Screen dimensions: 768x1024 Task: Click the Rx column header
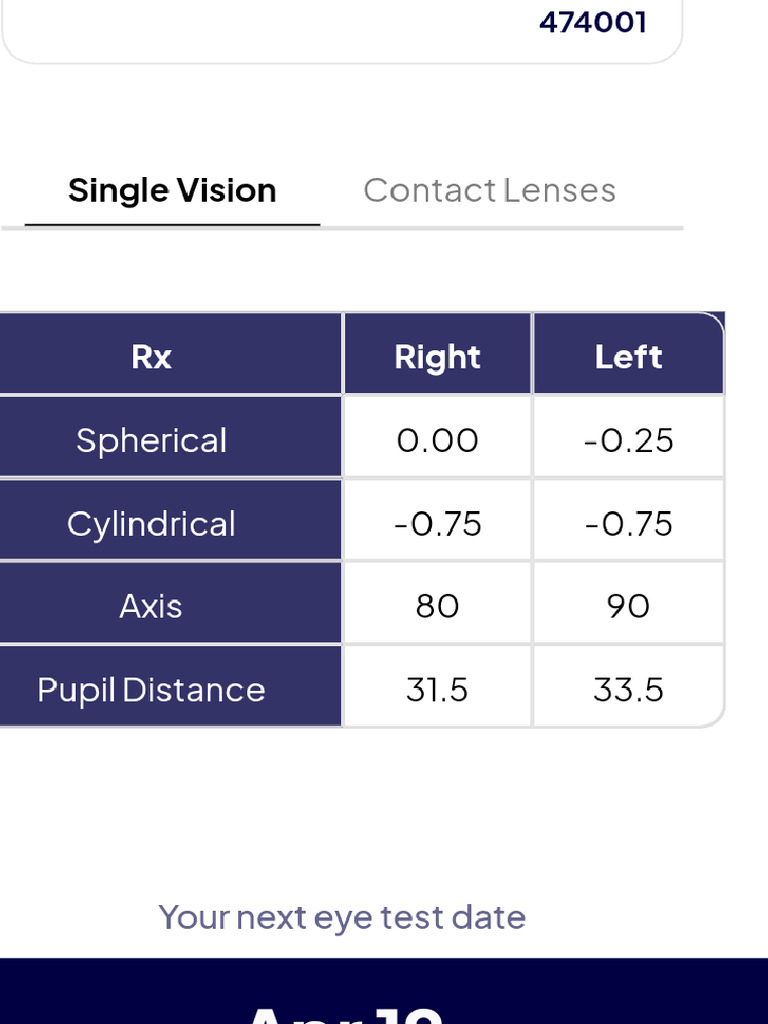point(151,357)
